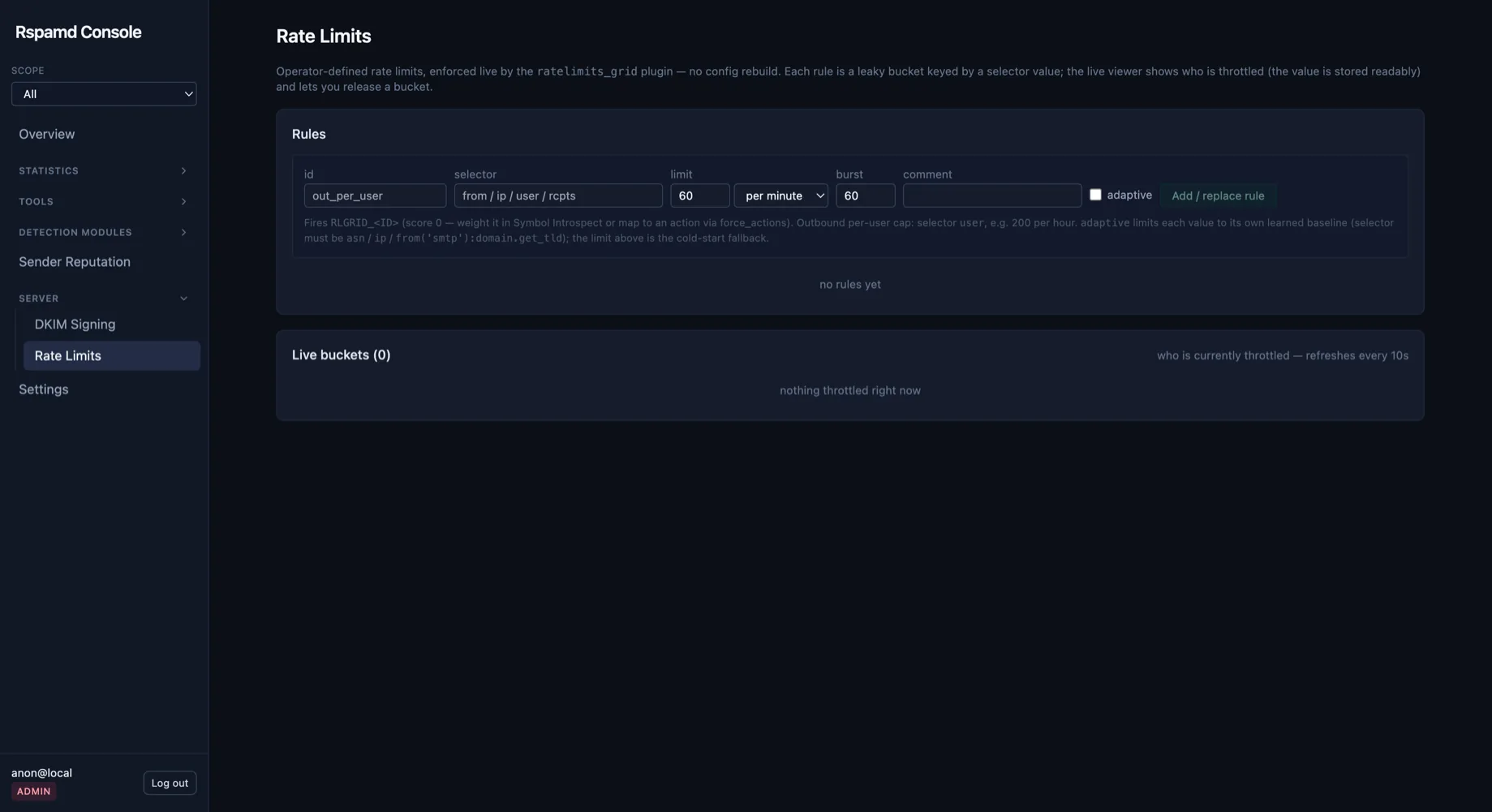Click the 'refreshes every 10s' note
This screenshot has height=812, width=1492.
pos(1357,356)
